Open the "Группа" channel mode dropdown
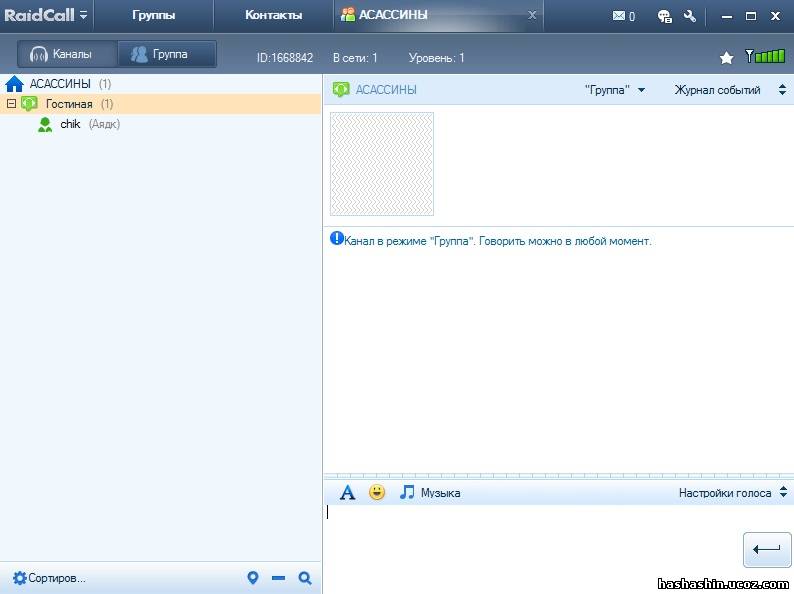The height and width of the screenshot is (594, 794). 615,90
